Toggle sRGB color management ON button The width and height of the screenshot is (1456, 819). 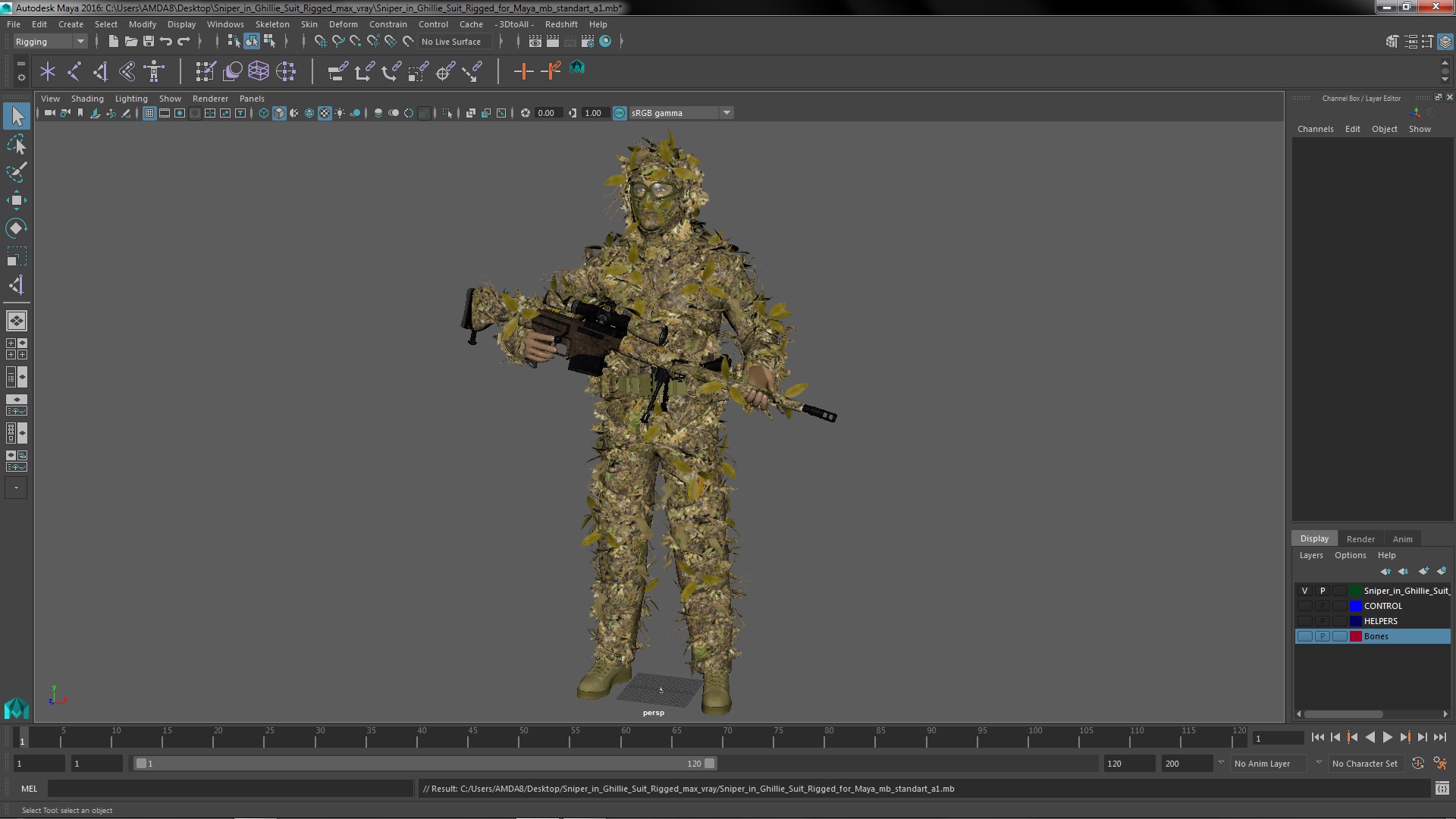620,113
